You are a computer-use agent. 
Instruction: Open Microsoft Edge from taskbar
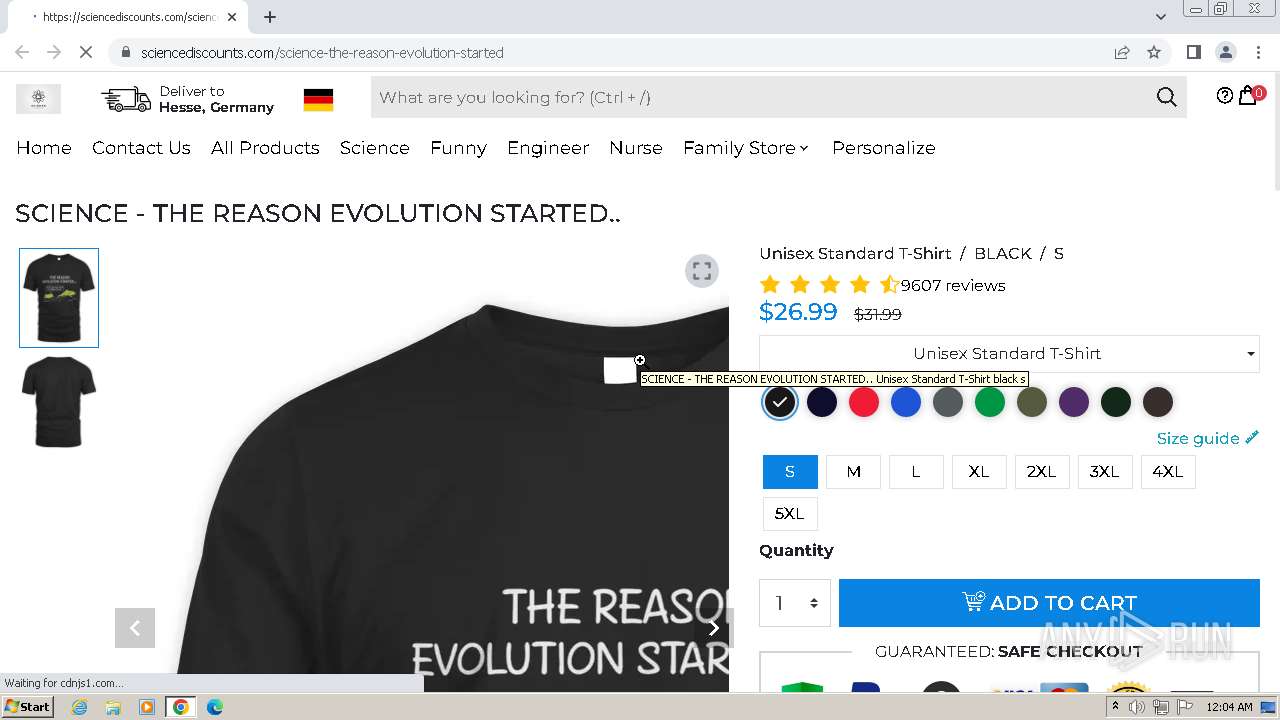(214, 707)
